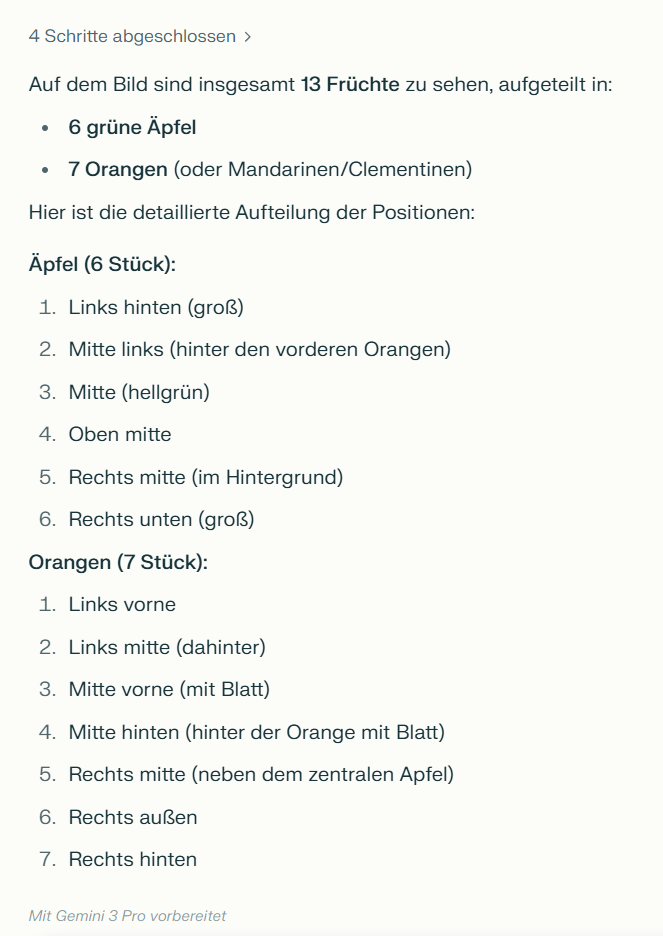The width and height of the screenshot is (663, 936).
Task: Open the "4 Schritte abgeschlossen" summary text
Action: tap(132, 37)
